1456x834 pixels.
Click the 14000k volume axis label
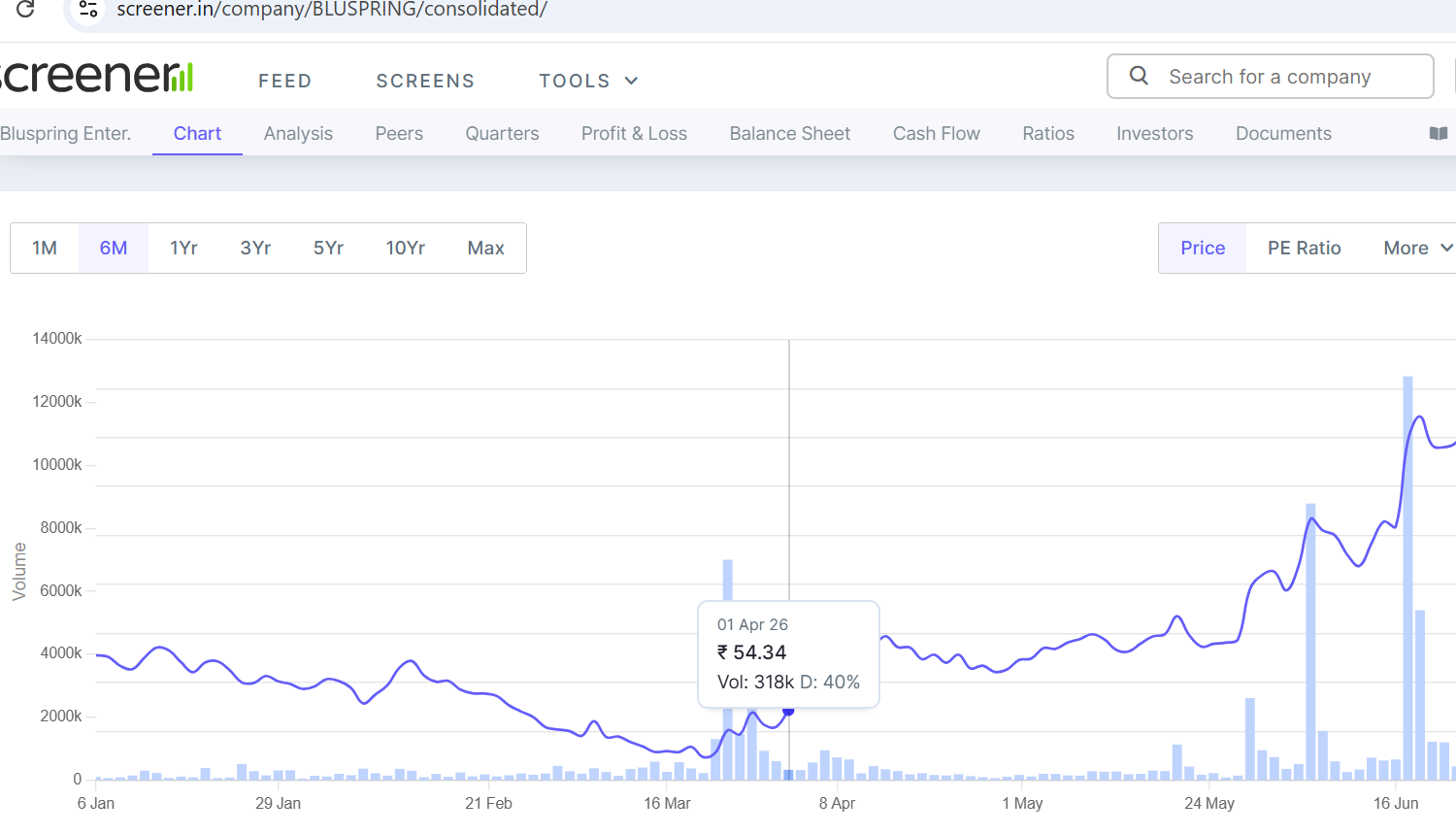click(57, 338)
